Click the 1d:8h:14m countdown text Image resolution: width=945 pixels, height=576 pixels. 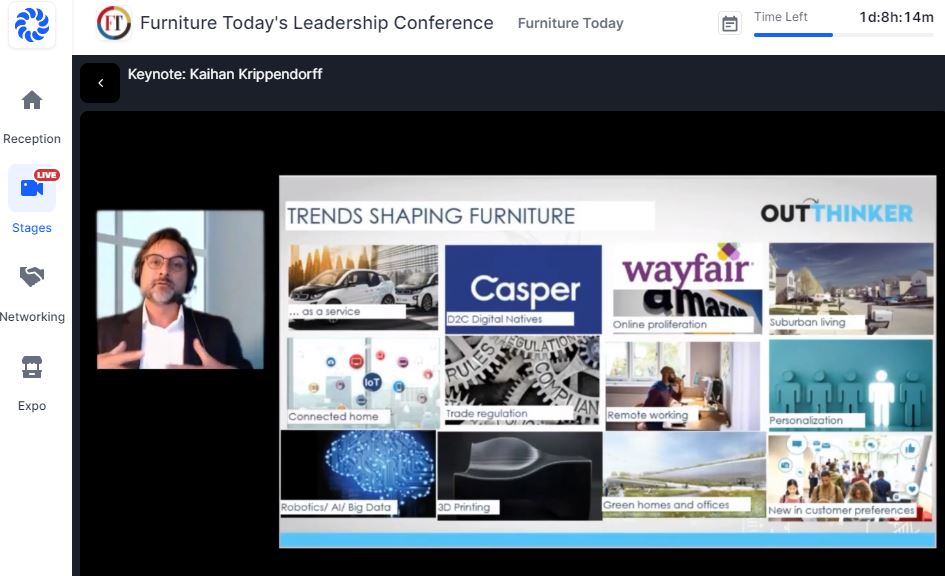tap(896, 17)
